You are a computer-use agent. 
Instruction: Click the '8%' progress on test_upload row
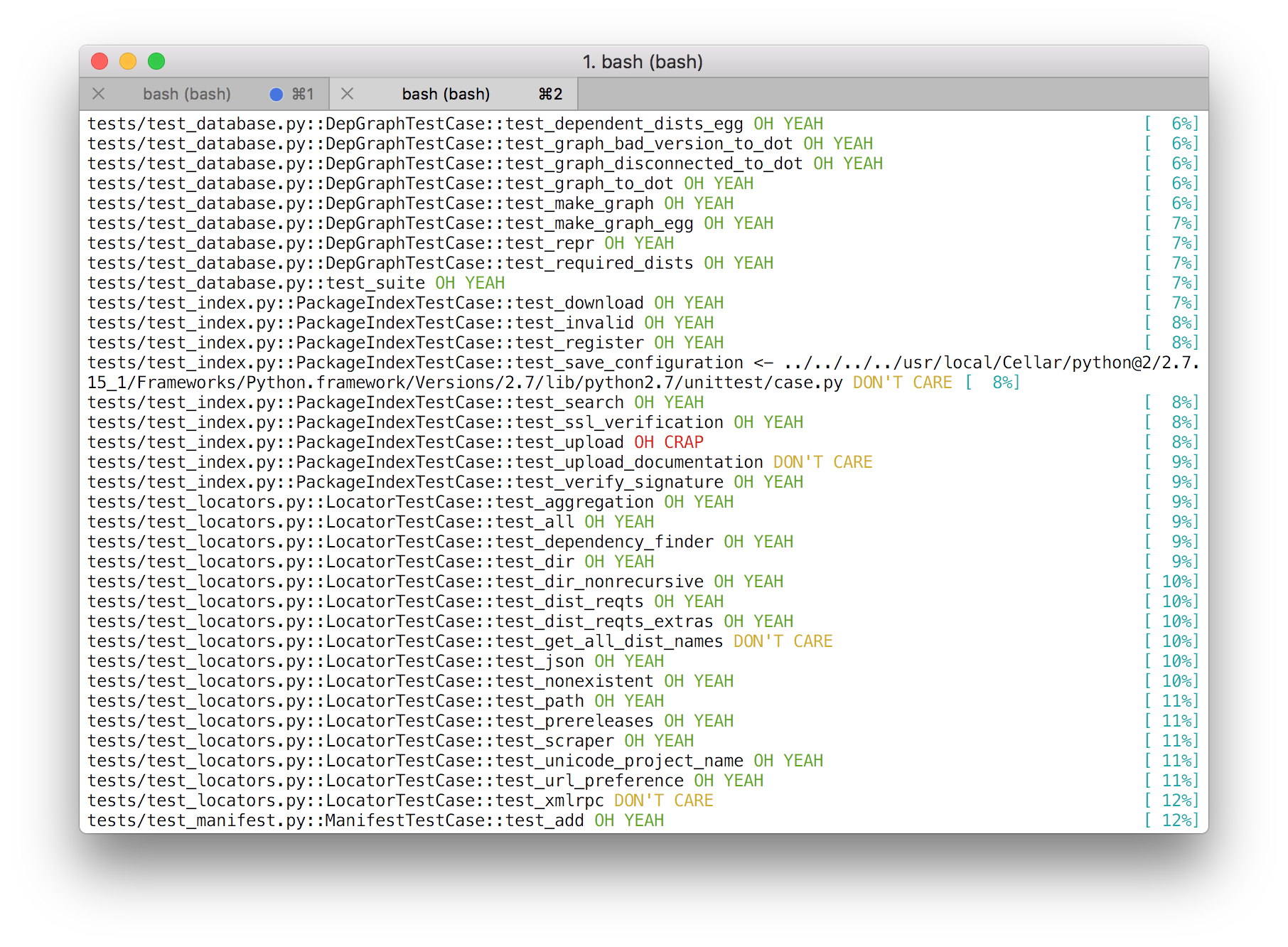(1171, 442)
